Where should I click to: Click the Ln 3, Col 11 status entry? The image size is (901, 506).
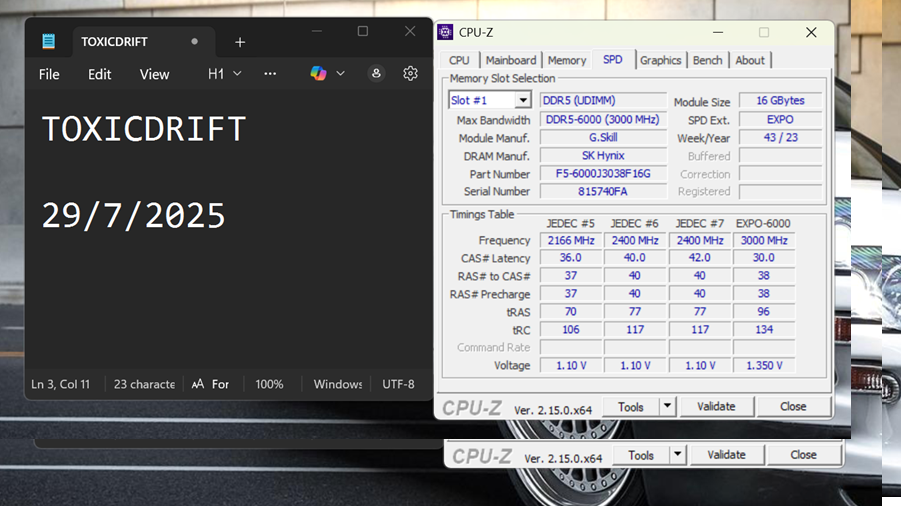60,384
